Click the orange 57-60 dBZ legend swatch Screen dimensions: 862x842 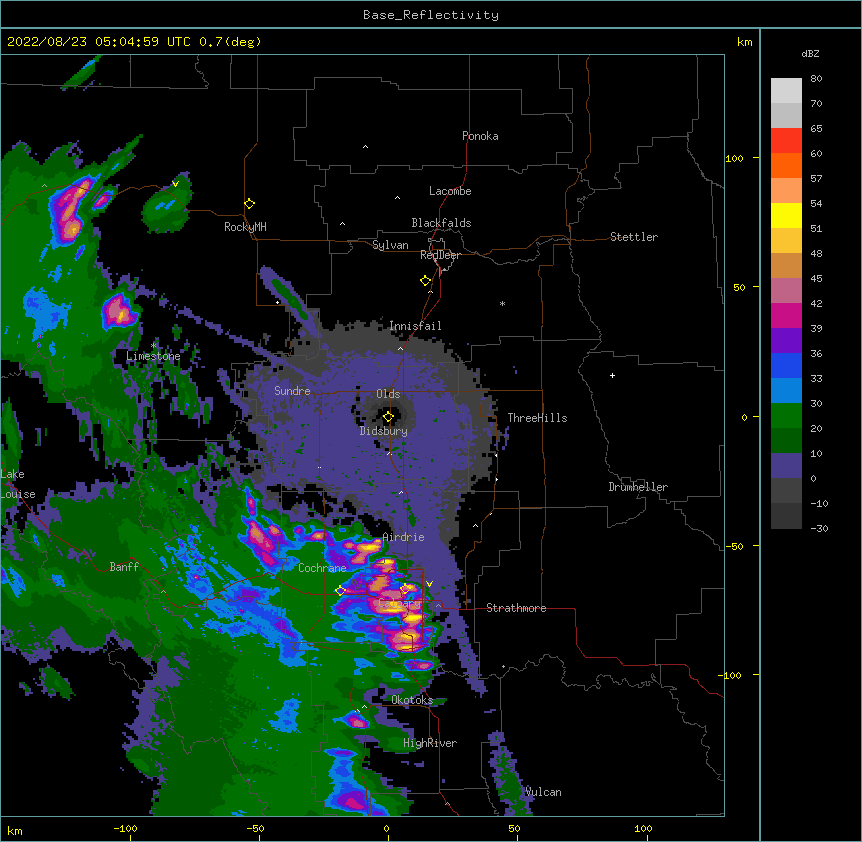tap(786, 165)
